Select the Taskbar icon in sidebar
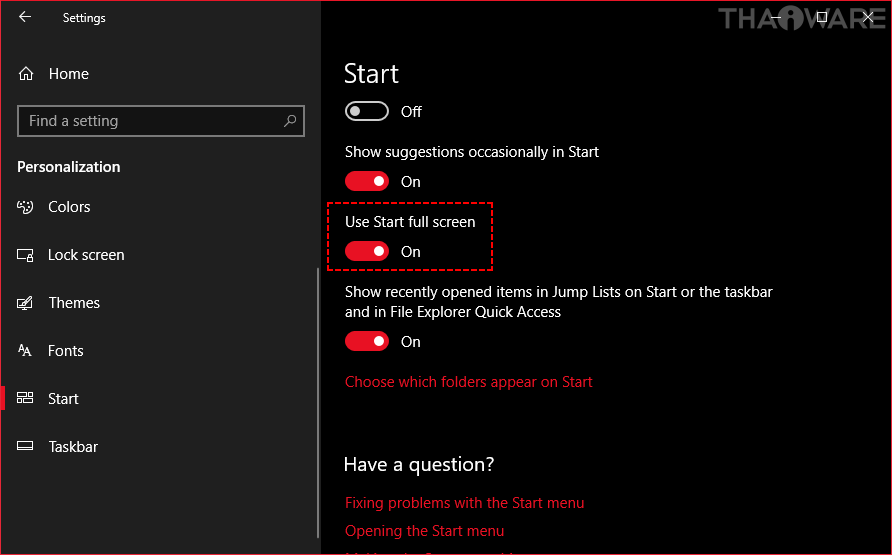This screenshot has height=555, width=892. [x=26, y=447]
